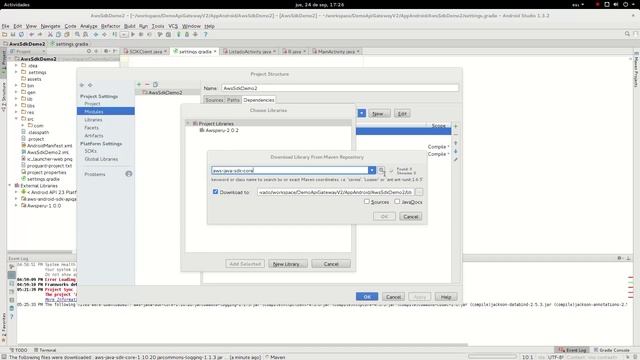
Task: Switch to settings.gradle editor tab
Action: coord(195,52)
